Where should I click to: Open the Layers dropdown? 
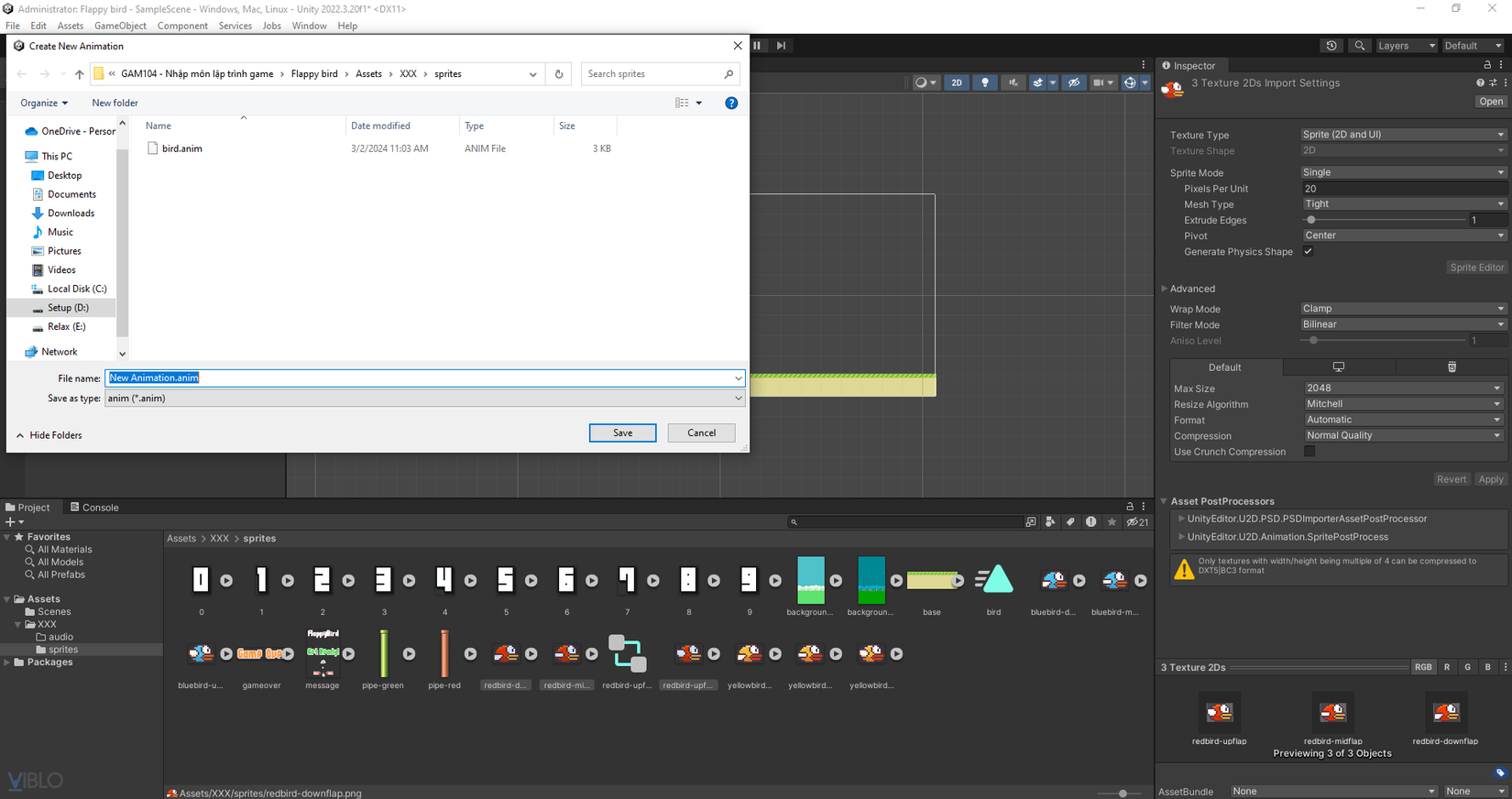1407,46
